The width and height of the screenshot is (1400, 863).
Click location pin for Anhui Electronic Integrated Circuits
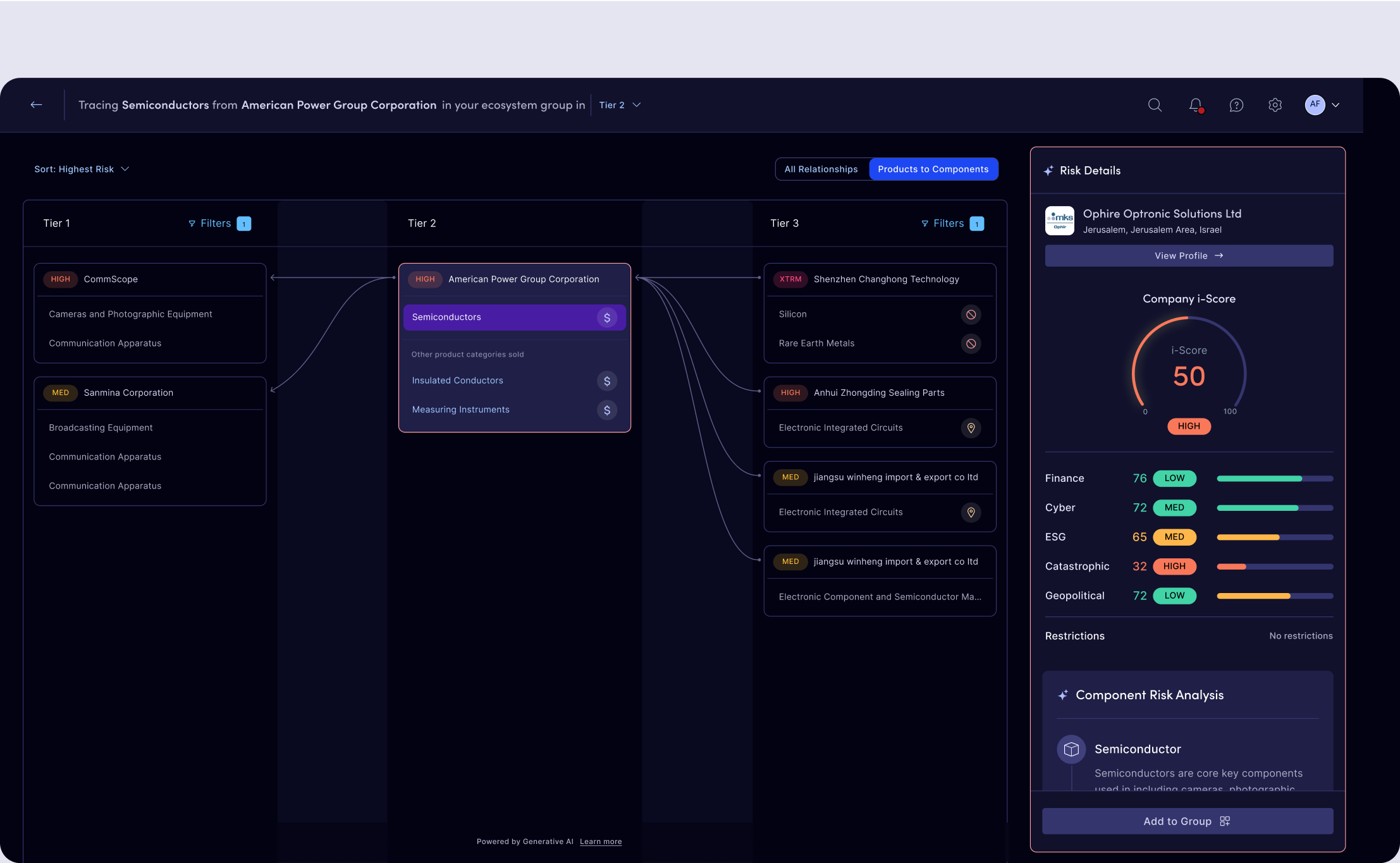(971, 428)
